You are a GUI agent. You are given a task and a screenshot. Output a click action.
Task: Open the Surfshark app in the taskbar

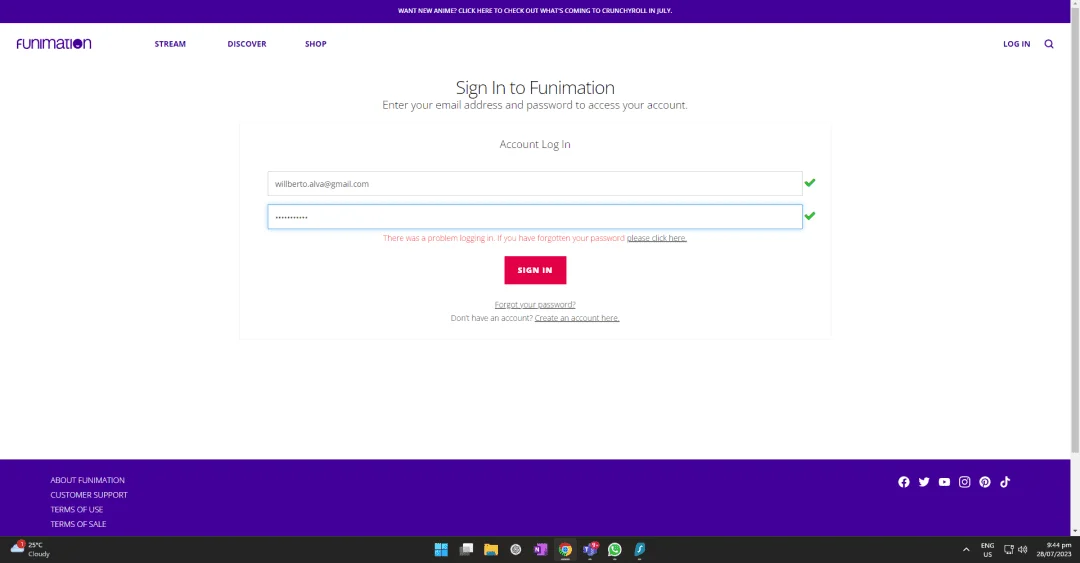coord(639,549)
